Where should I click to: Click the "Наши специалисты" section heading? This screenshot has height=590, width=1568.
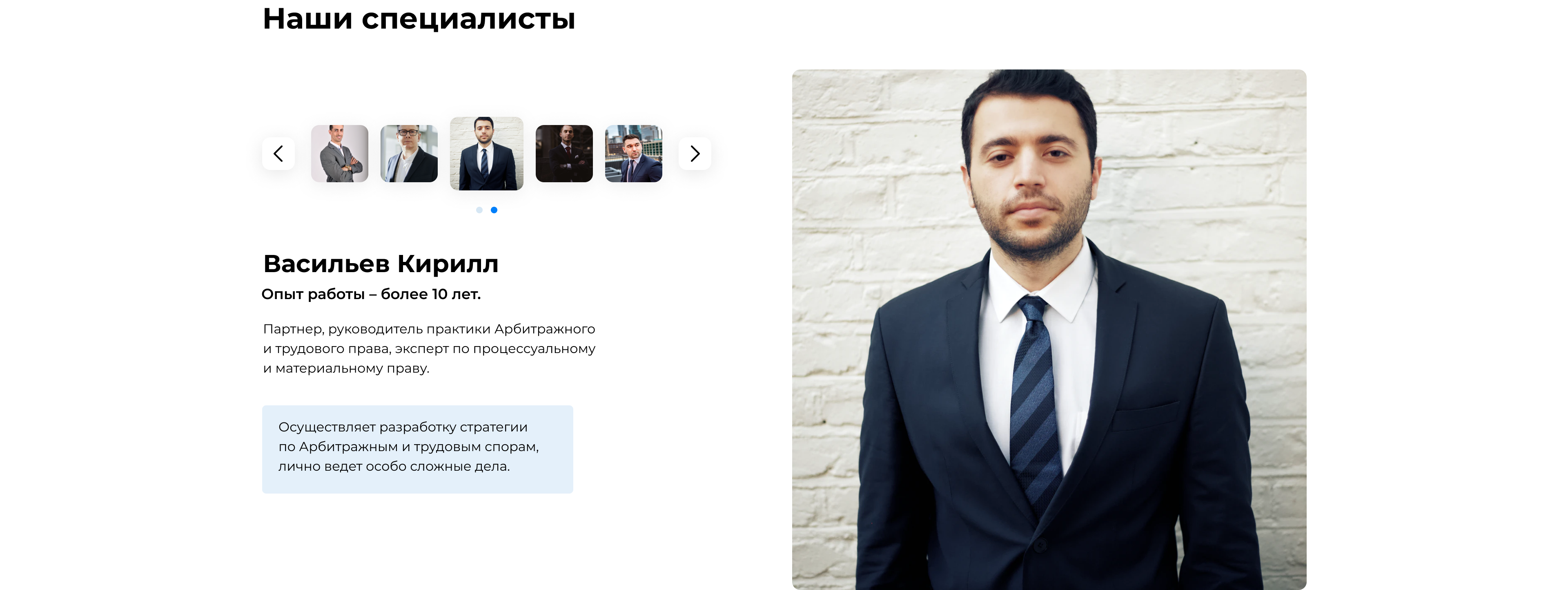[x=419, y=18]
